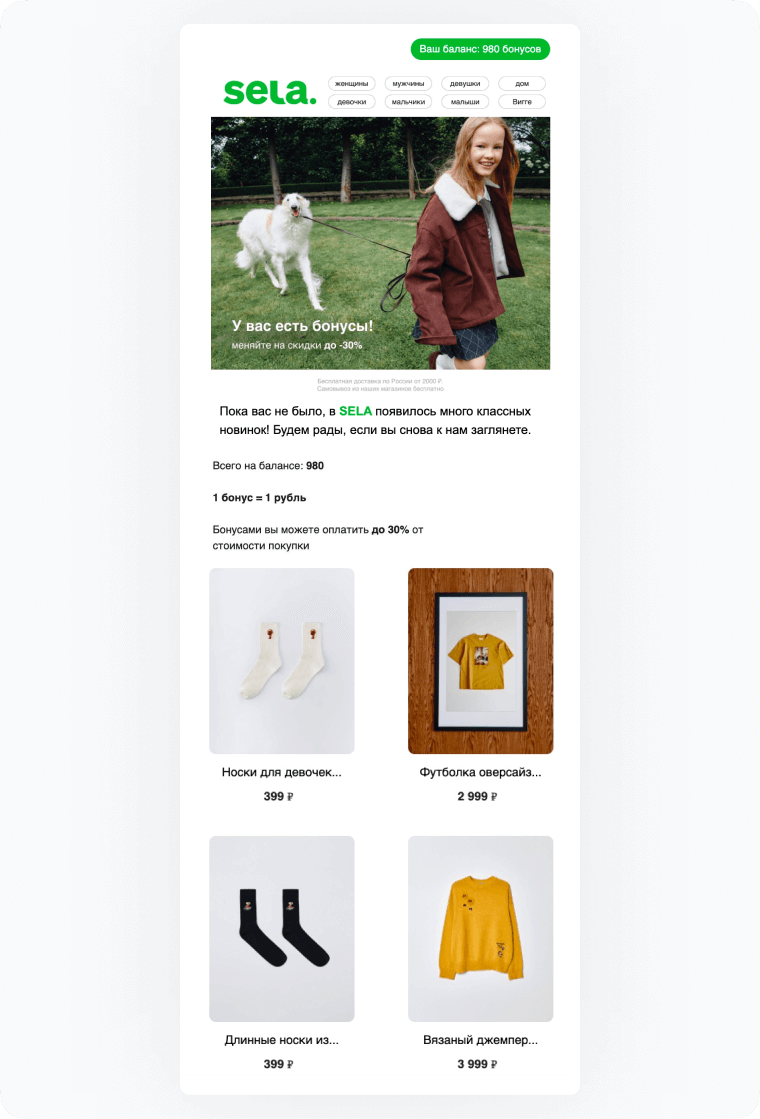Click the green sela. logo

[270, 92]
